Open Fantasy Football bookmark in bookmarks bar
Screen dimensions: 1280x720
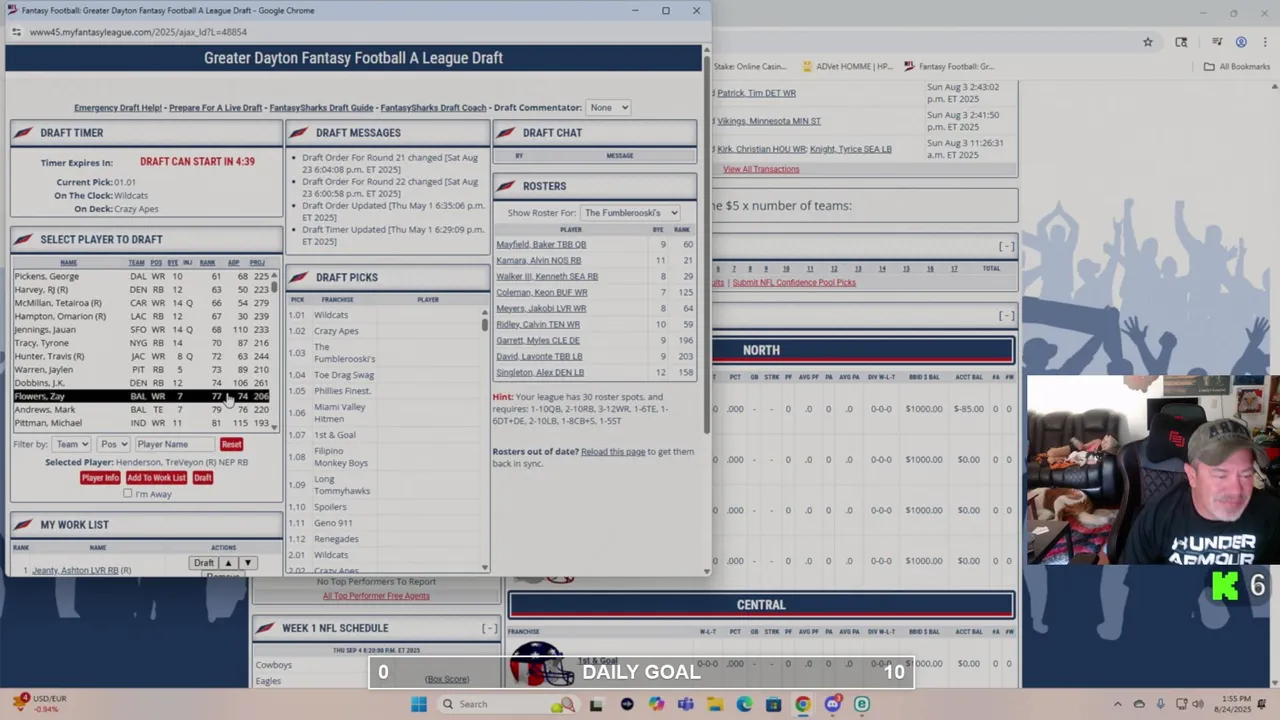pos(948,67)
